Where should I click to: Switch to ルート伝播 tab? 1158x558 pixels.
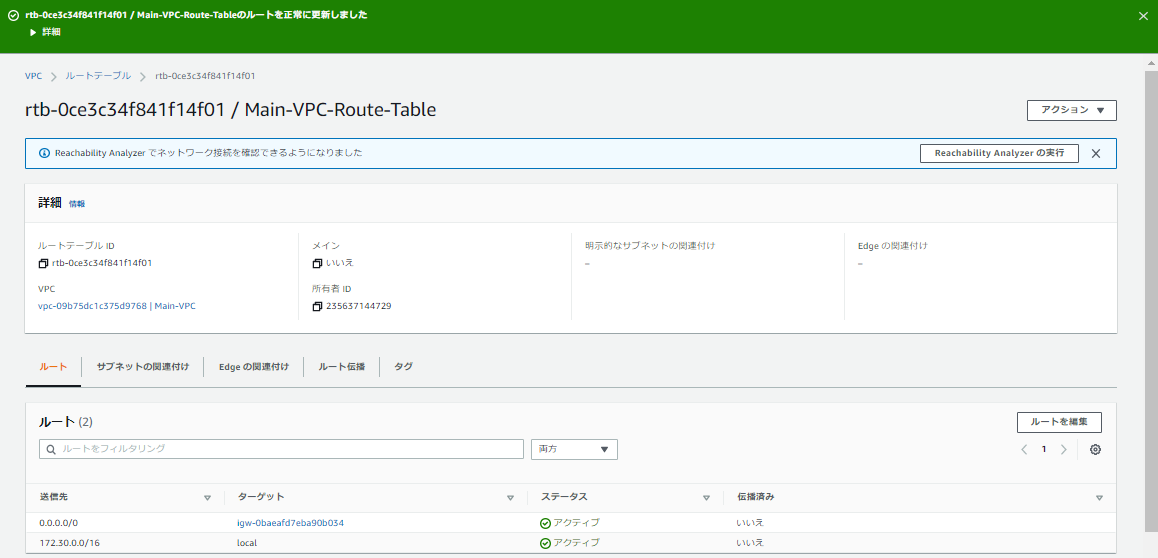pyautogui.click(x=341, y=367)
